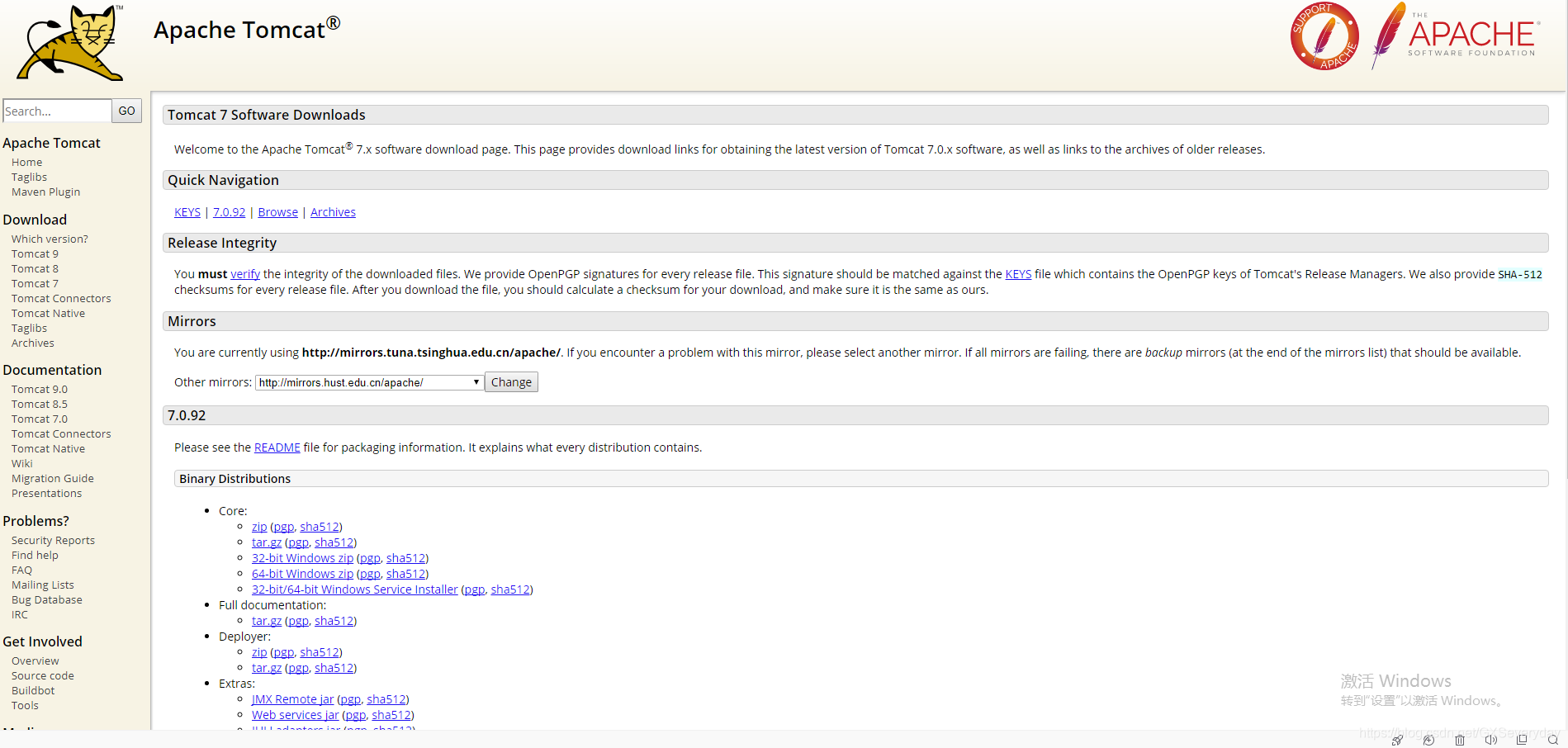Download the JMX Remote jar
Screen dimensions: 1568x748
tap(293, 699)
